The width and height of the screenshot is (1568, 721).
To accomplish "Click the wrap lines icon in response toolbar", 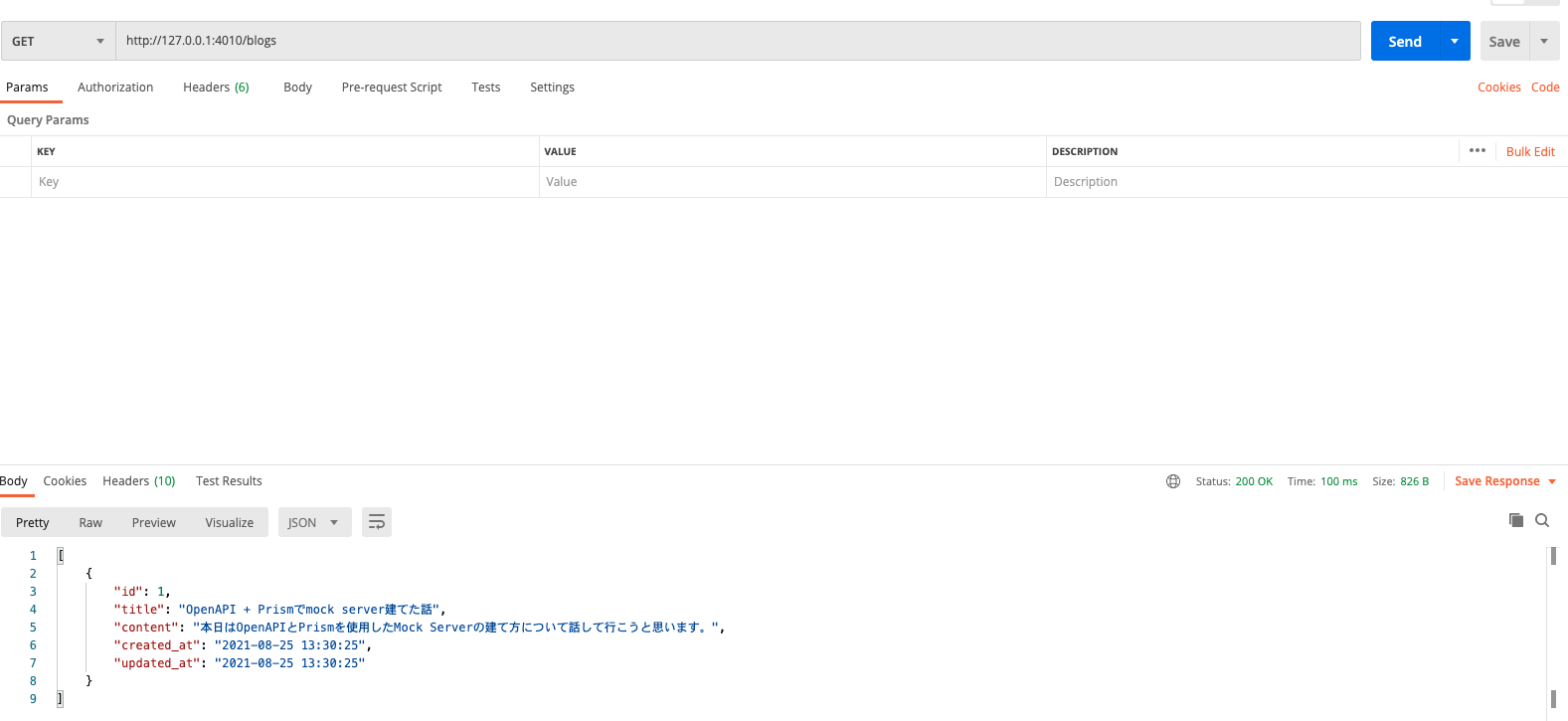I will (x=376, y=522).
